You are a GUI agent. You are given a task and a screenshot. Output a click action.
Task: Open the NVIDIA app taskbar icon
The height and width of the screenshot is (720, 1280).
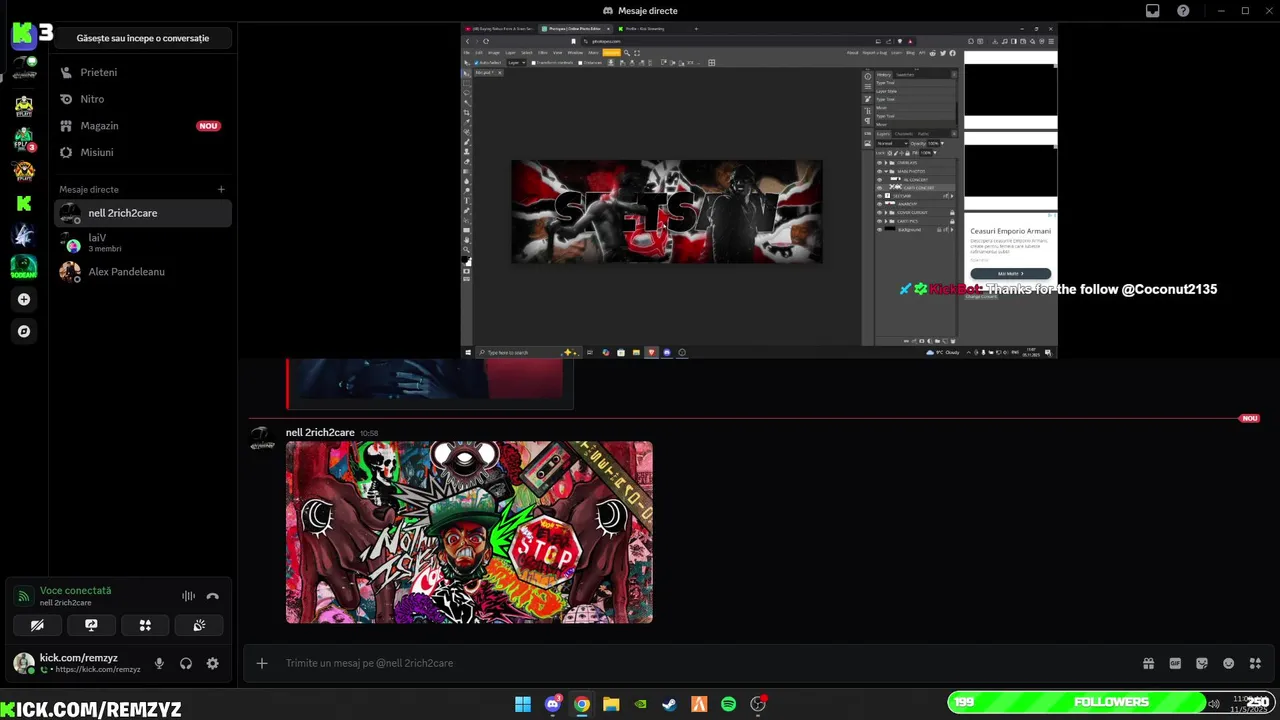641,704
